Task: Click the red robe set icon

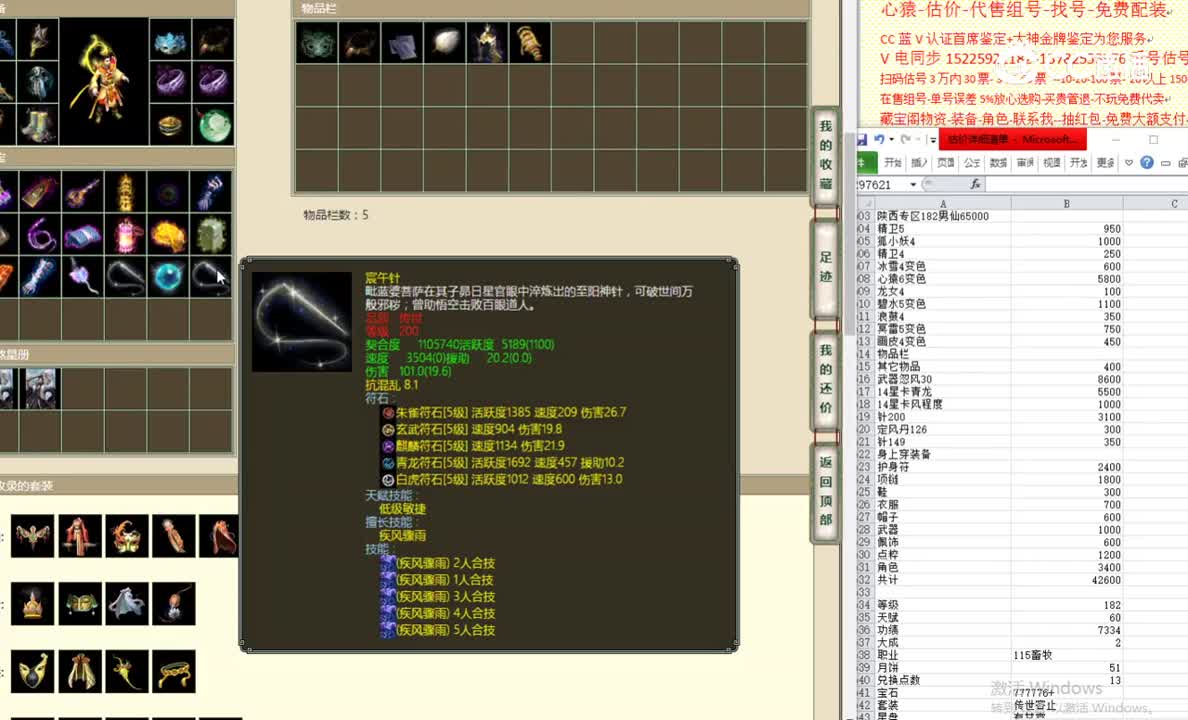Action: coord(80,536)
